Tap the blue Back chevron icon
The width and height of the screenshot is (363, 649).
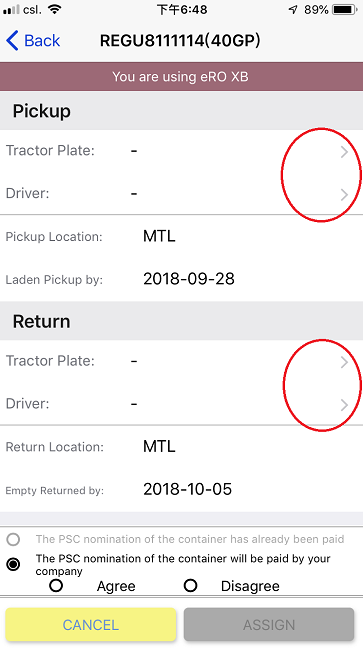pos(12,41)
